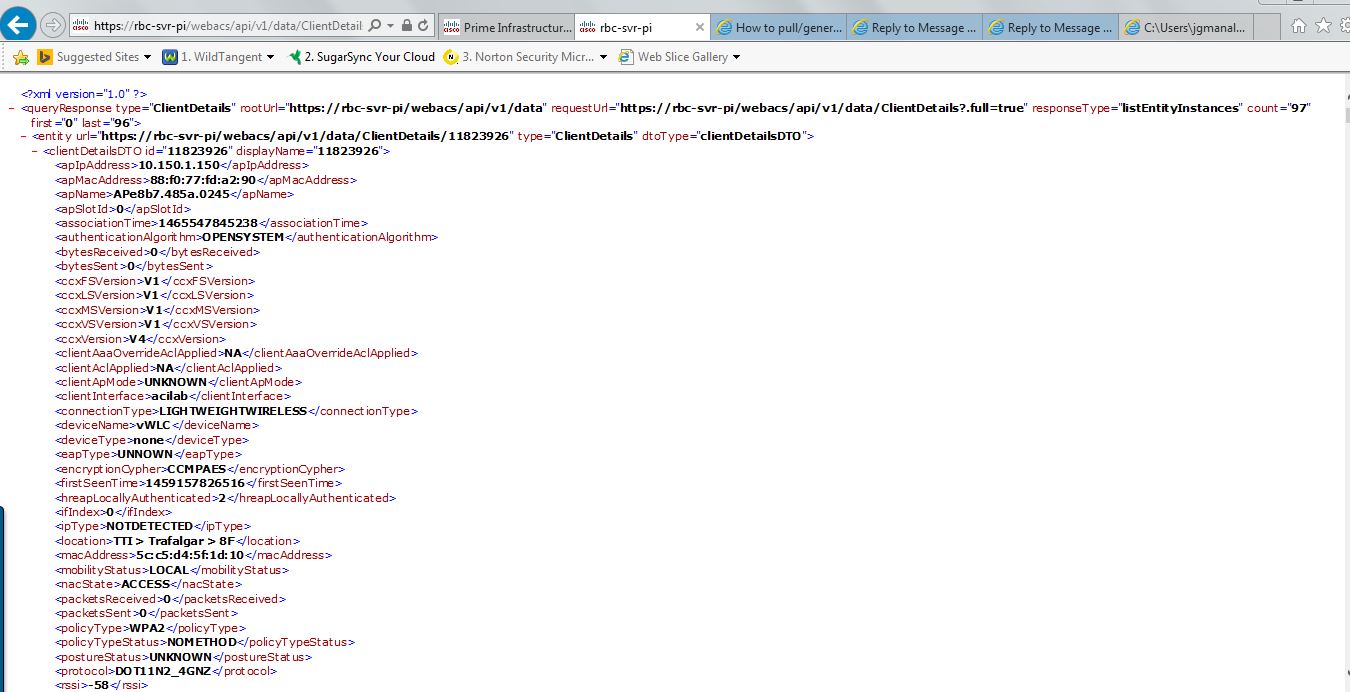
Task: Click the connectionType value LIGHTWEIGHTWIRELESS
Action: point(233,411)
